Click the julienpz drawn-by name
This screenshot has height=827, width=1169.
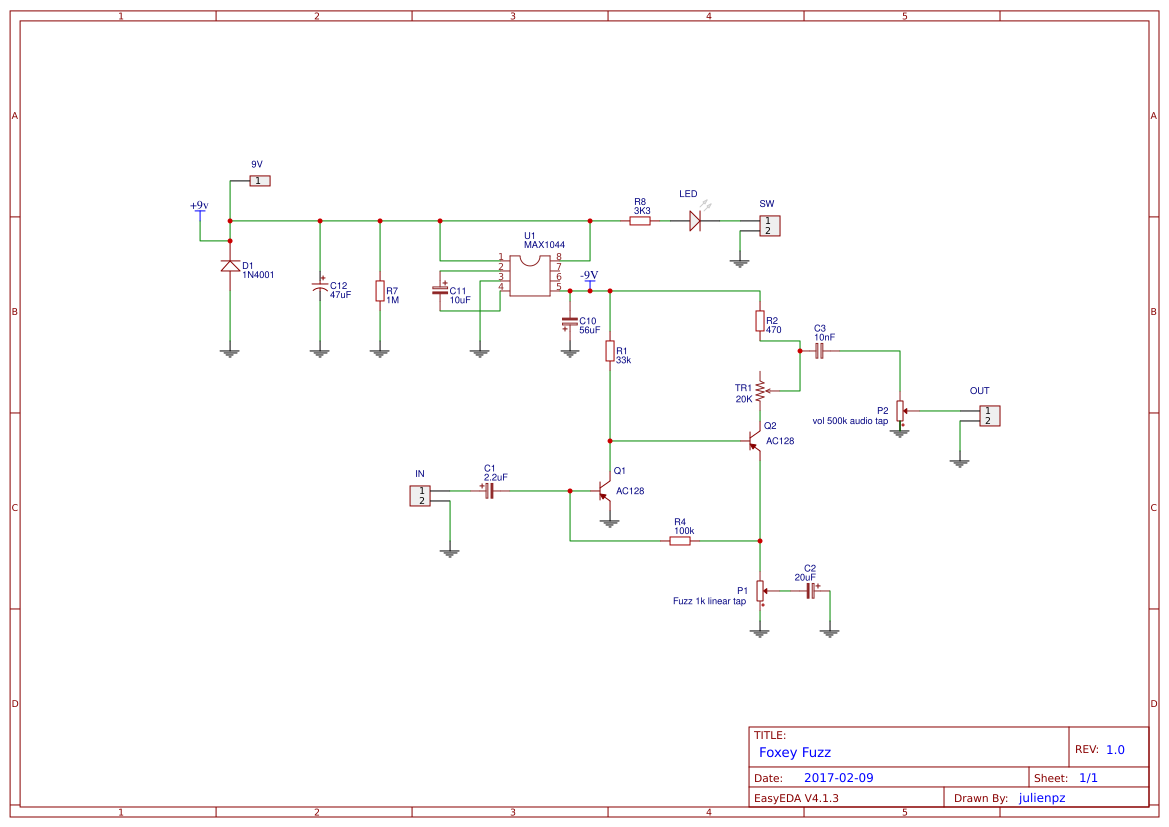[x=1040, y=798]
